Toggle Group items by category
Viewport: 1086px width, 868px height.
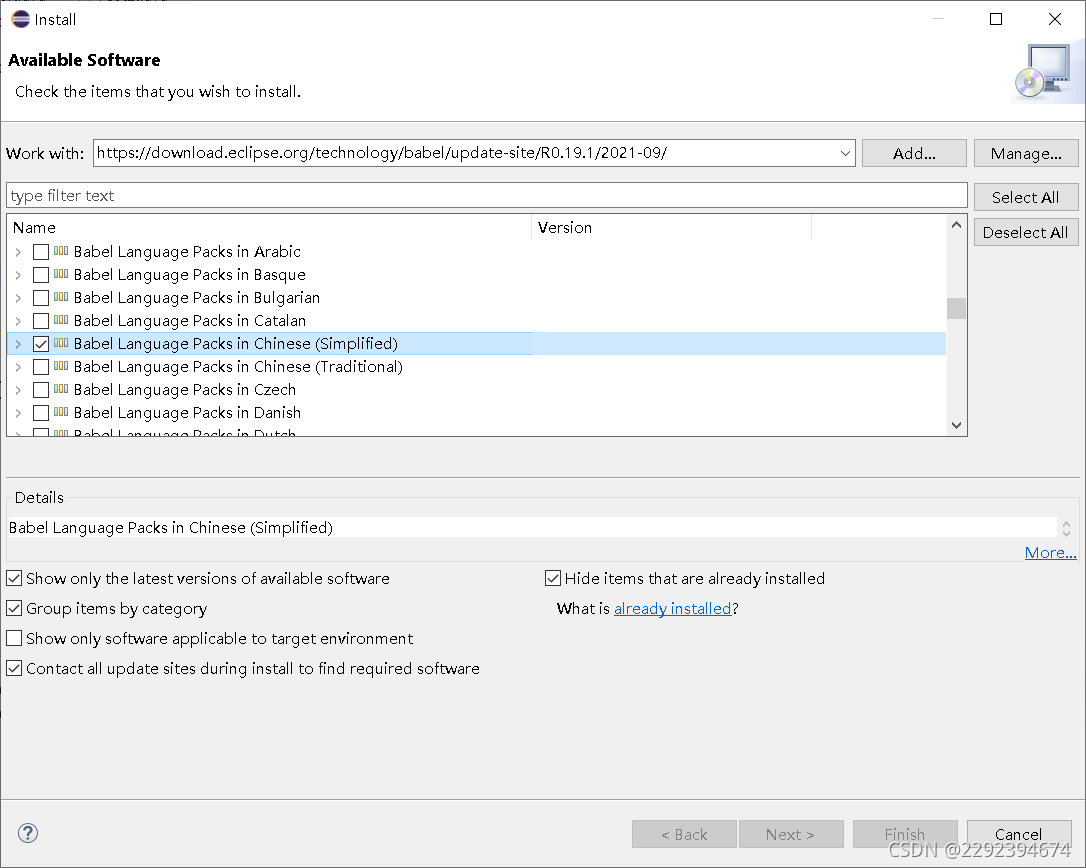[14, 608]
